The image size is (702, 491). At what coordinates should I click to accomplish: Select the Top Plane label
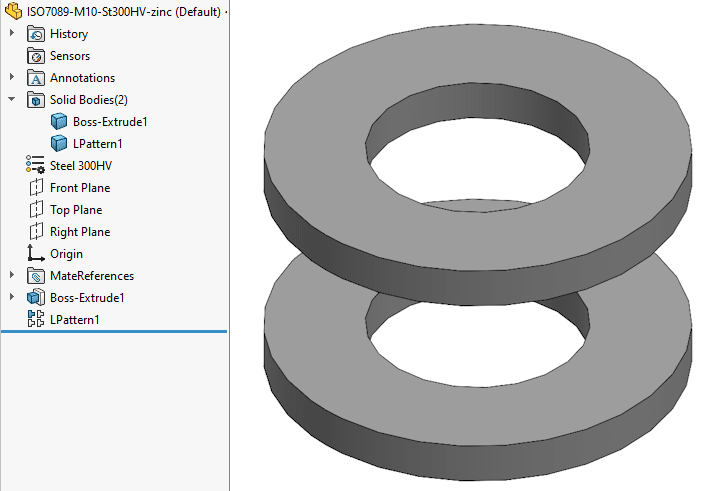(x=76, y=210)
